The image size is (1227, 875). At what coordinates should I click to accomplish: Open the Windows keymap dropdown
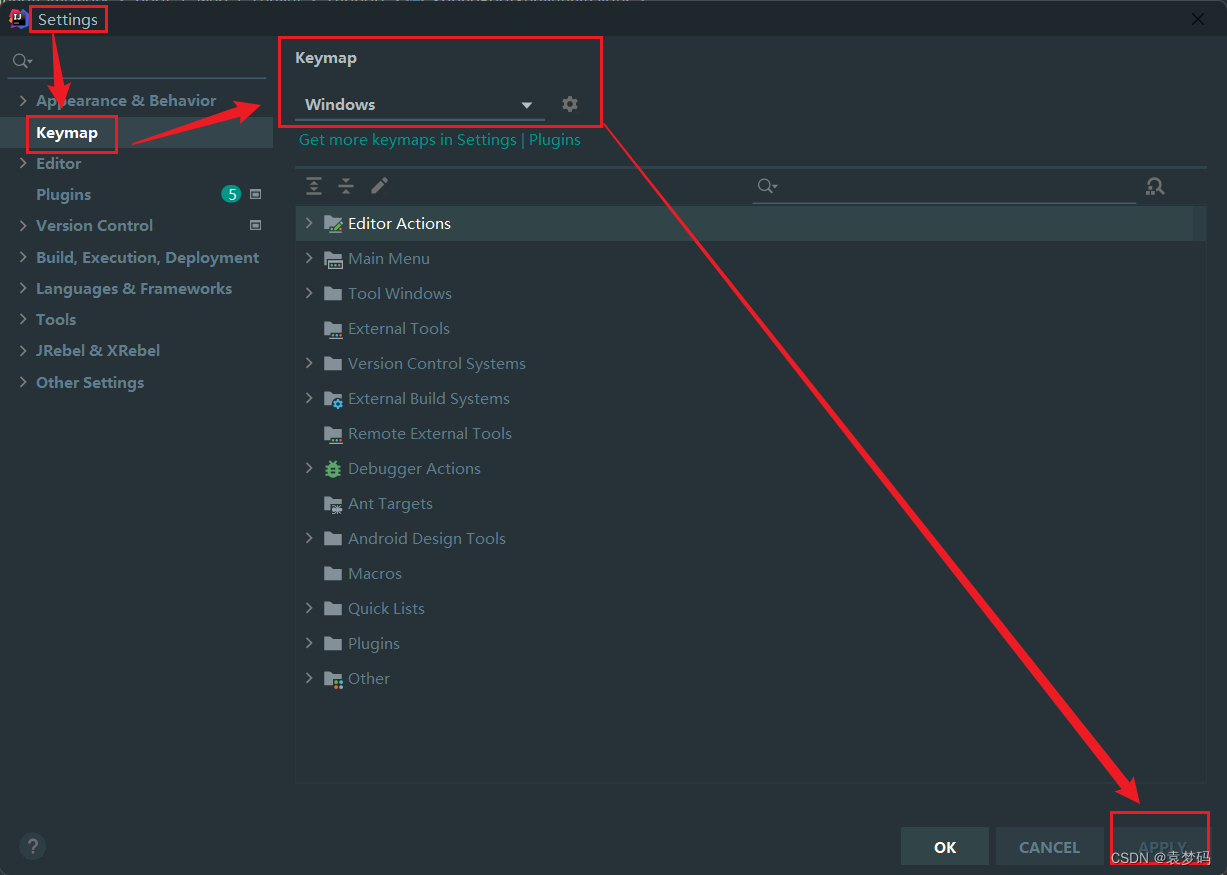click(420, 104)
